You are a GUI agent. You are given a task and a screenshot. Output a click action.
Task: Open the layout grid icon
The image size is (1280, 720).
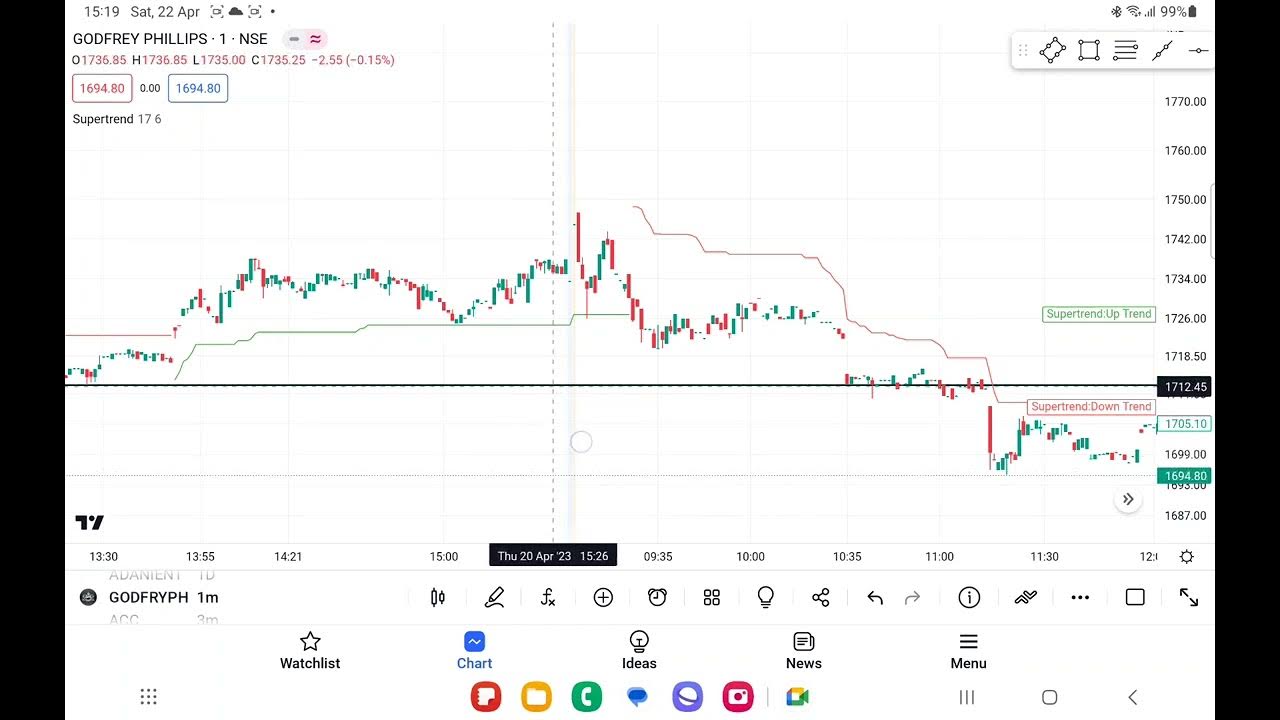tap(712, 598)
